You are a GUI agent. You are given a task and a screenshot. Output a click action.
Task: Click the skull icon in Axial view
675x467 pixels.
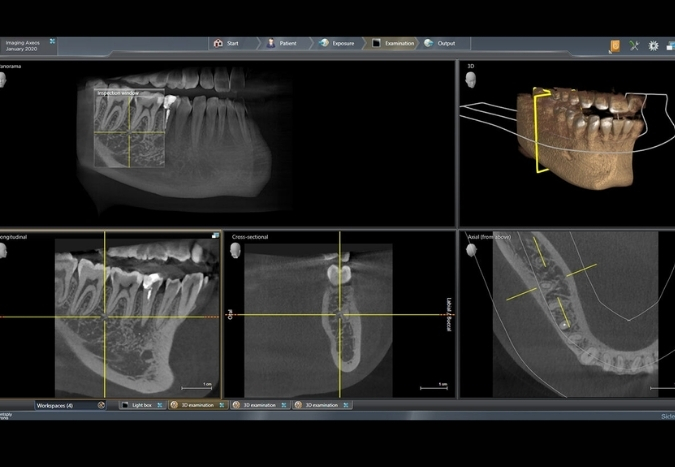tap(471, 249)
